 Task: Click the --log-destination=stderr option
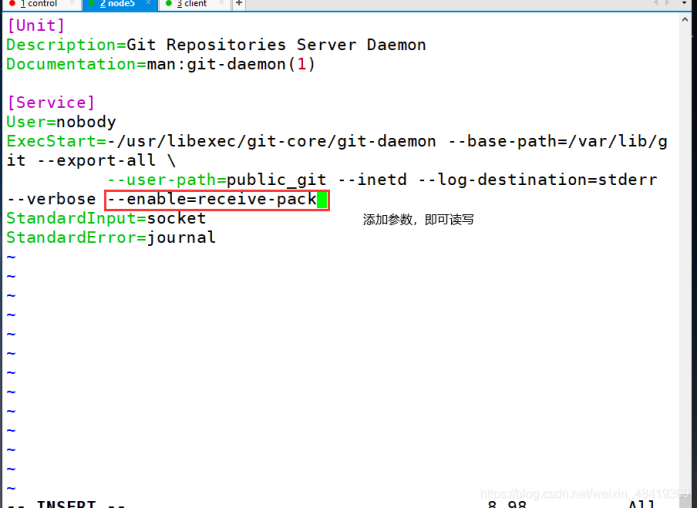tap(537, 180)
